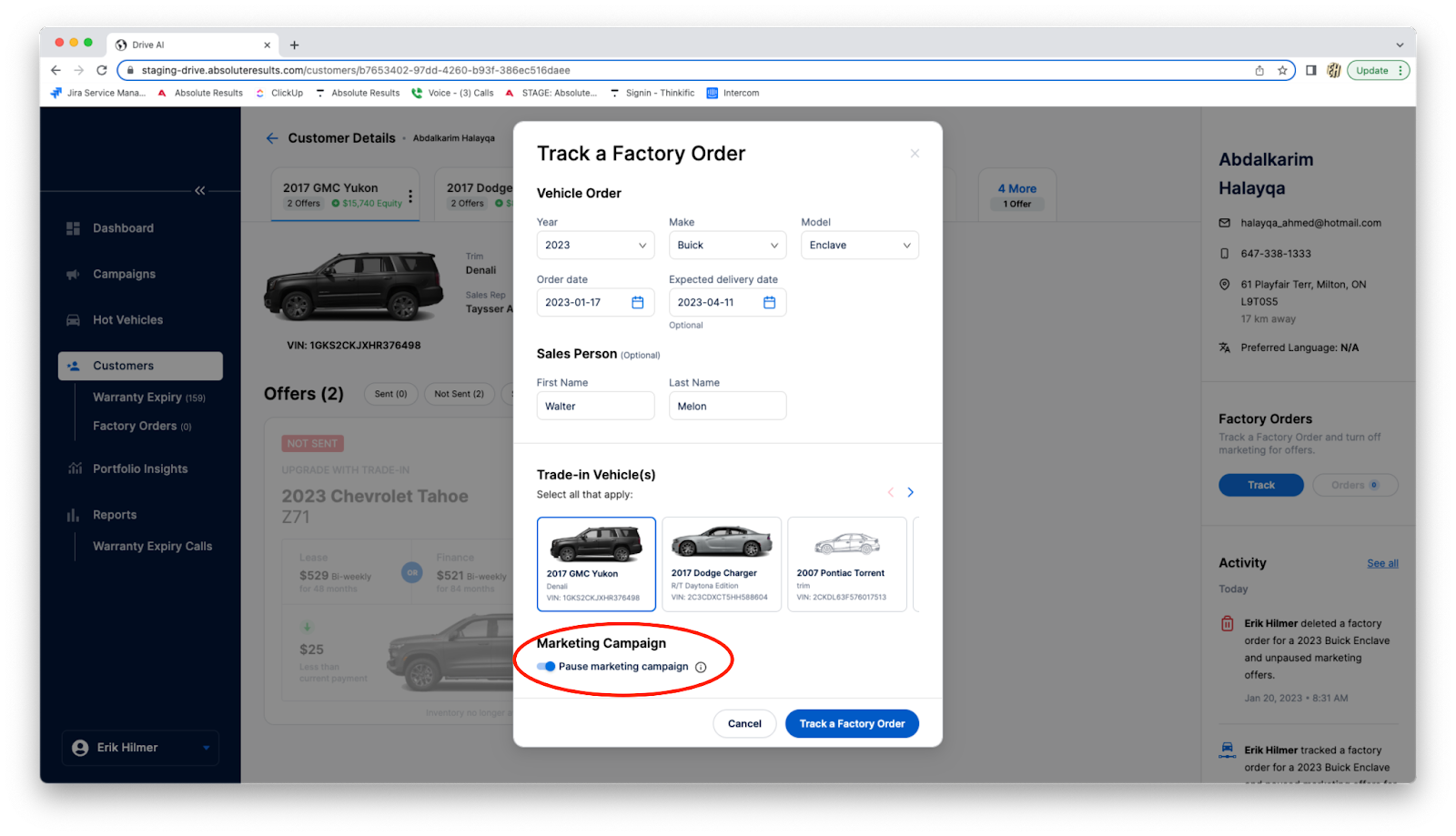Collapse the sidebar with double chevron icon
The image size is (1456, 836).
click(x=200, y=190)
